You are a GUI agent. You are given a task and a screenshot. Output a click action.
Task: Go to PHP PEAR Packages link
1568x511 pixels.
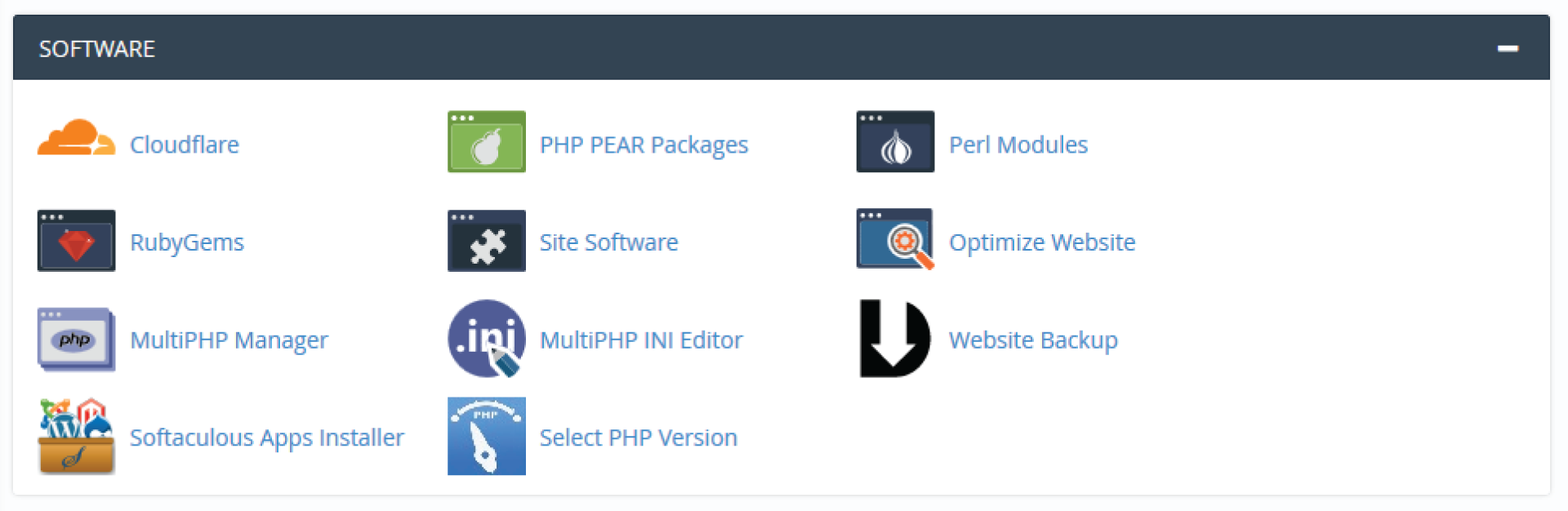pyautogui.click(x=644, y=144)
